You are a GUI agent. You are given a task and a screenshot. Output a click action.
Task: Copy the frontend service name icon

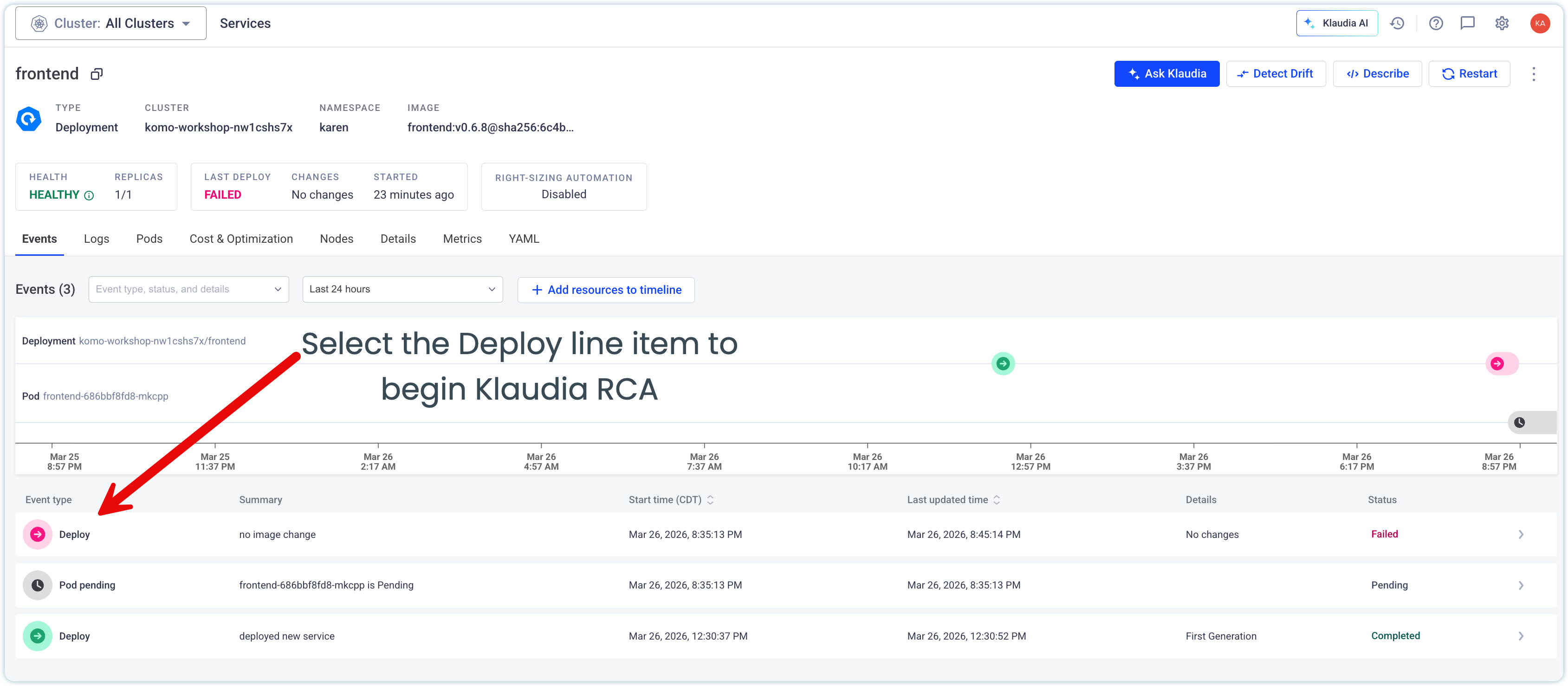97,74
